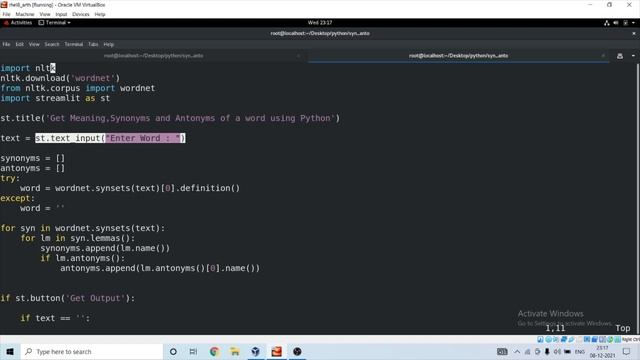Close the second terminal tab

(603, 56)
